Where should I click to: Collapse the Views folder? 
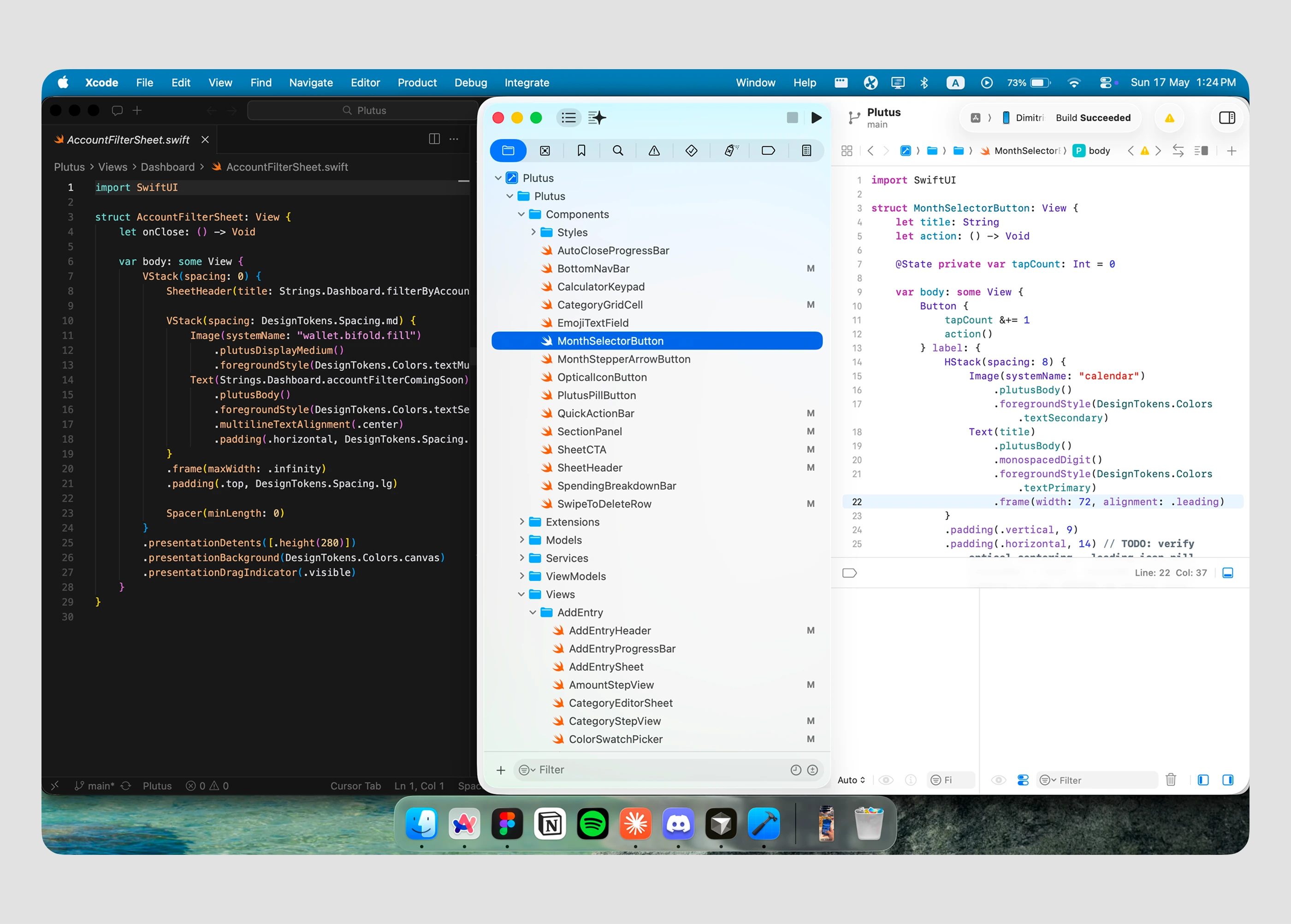pyautogui.click(x=521, y=595)
